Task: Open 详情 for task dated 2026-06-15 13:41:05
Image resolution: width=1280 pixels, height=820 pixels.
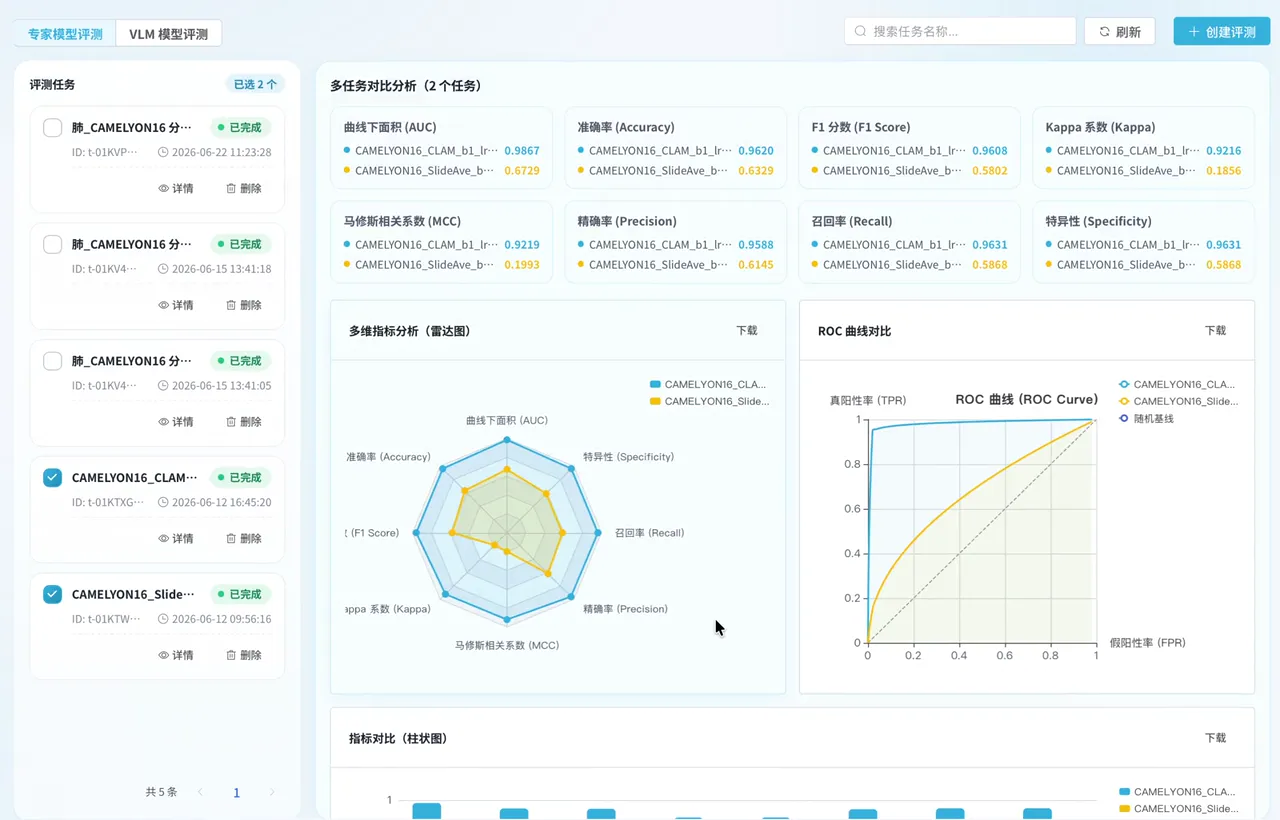Action: [x=176, y=422]
